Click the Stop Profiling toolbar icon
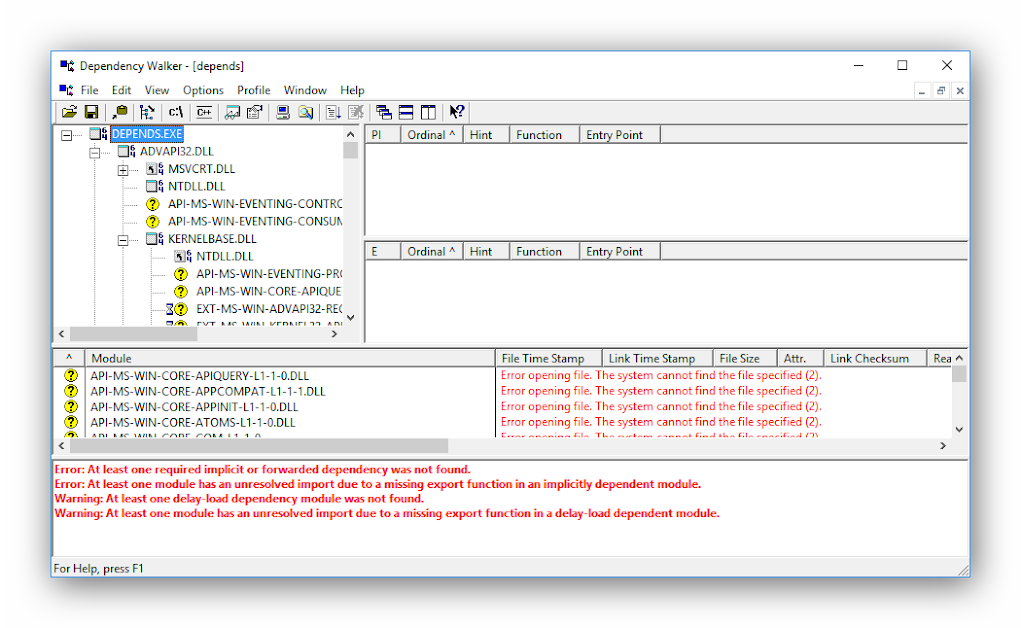 [x=356, y=112]
